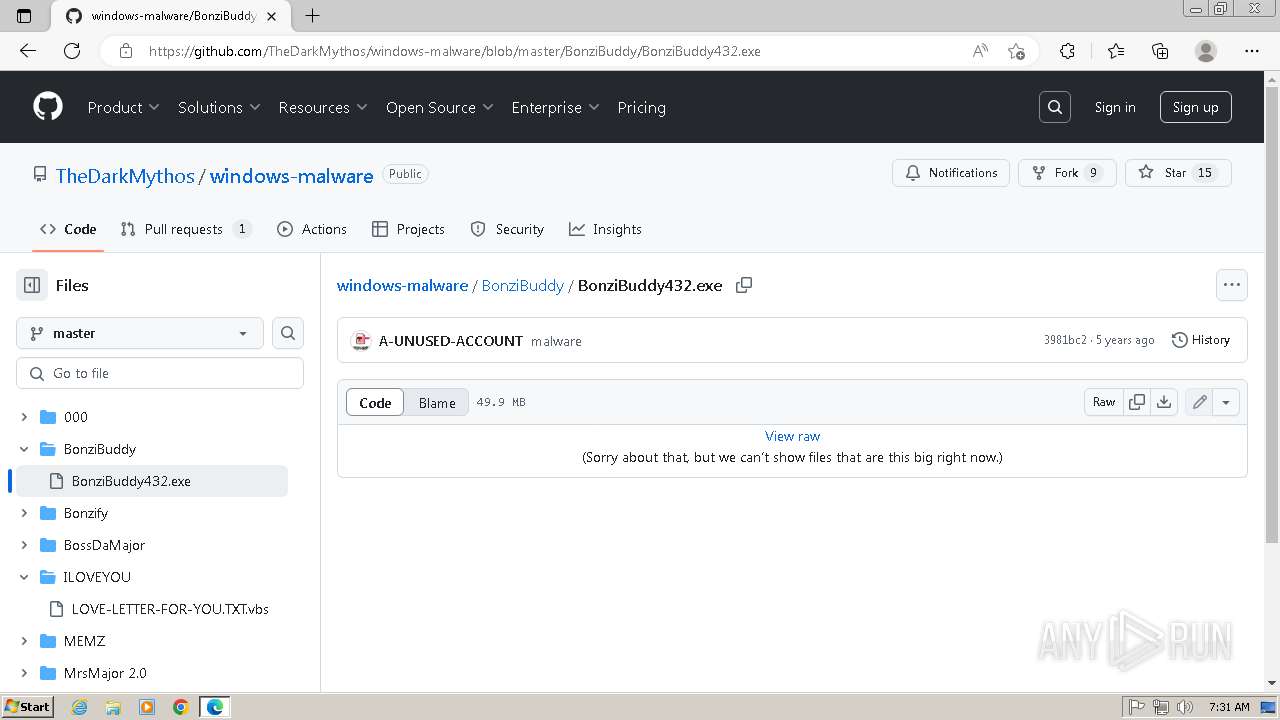Screen dimensions: 1280x720
Task: Click the Sign in link
Action: 1114,107
